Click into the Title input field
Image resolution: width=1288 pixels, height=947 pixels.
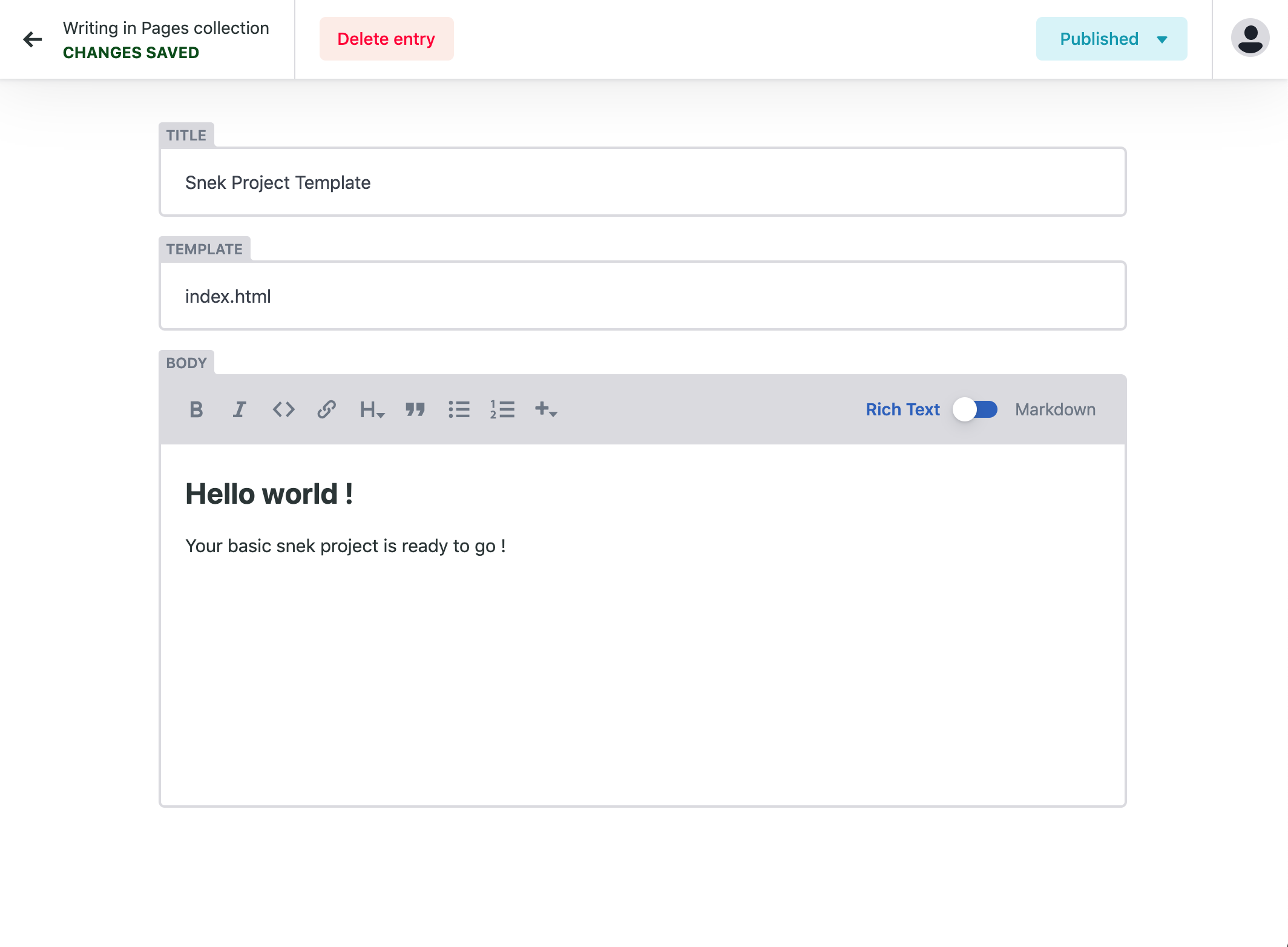tap(642, 182)
